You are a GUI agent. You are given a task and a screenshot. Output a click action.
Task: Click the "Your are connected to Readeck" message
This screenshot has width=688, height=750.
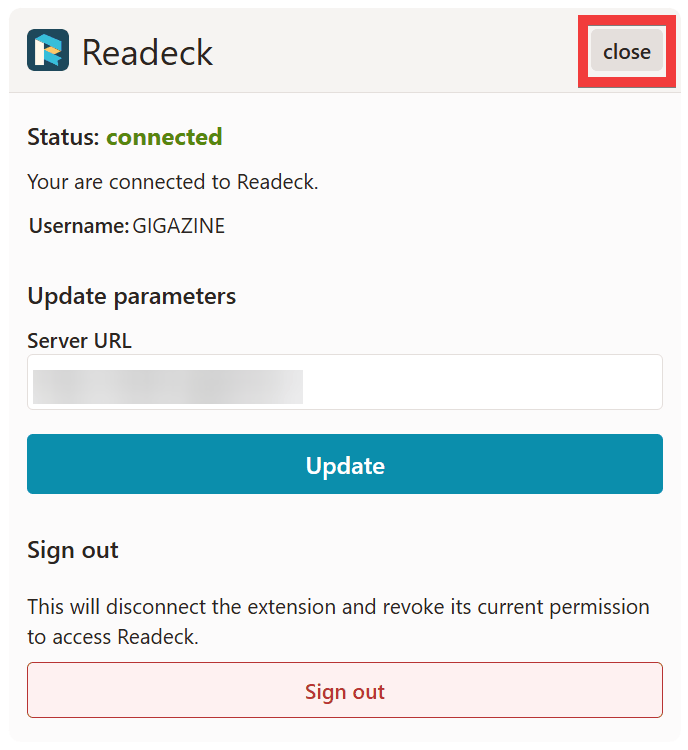(172, 182)
